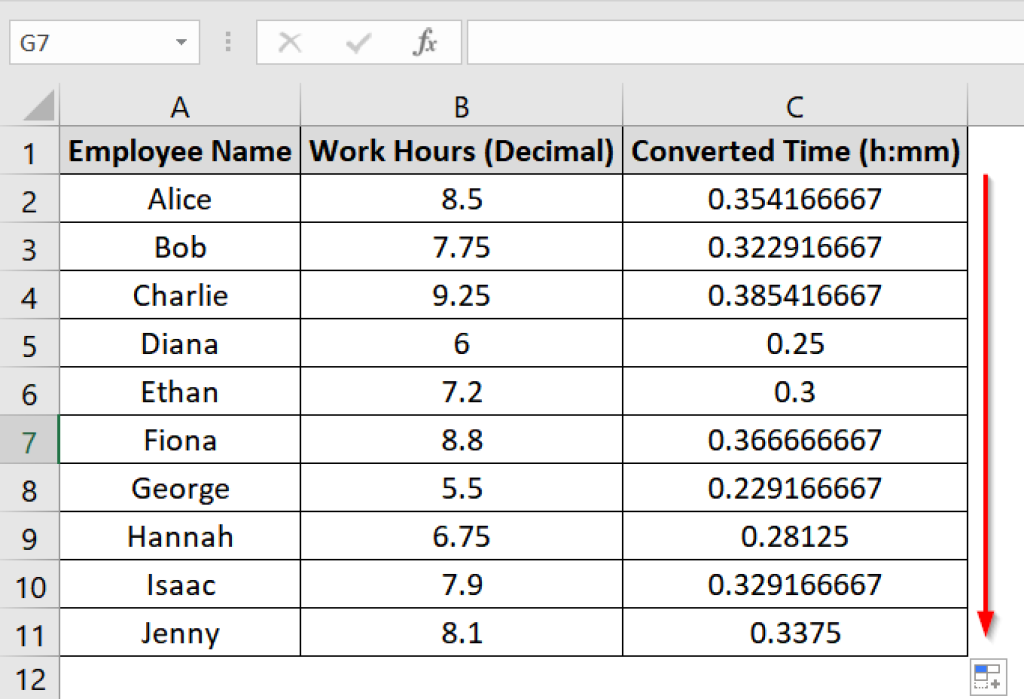Select column header C
The image size is (1024, 699).
click(795, 106)
